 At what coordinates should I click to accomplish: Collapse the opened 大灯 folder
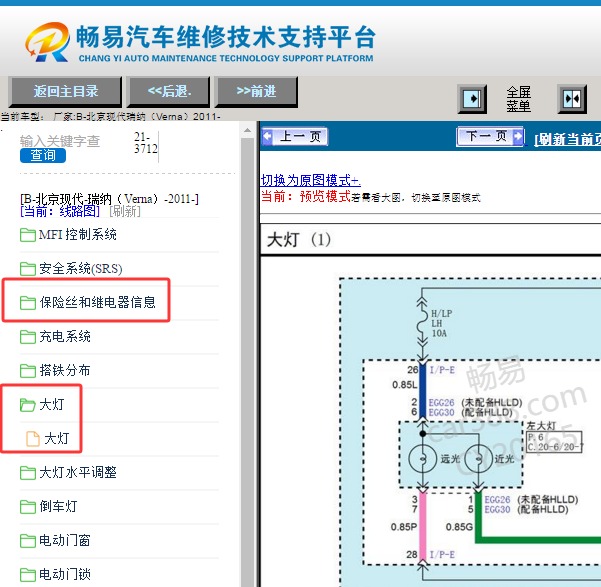42,404
